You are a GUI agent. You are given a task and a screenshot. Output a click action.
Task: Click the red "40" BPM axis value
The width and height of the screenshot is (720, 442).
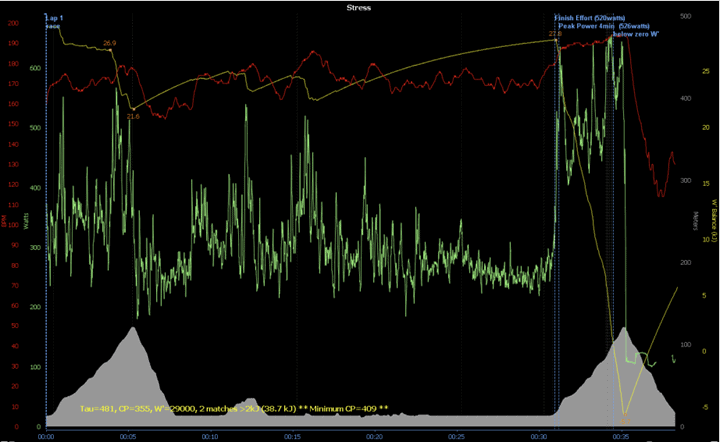15,346
